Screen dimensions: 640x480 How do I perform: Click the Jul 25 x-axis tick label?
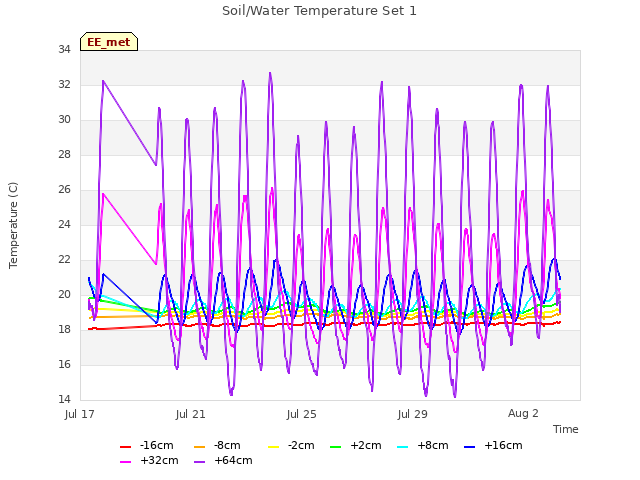click(302, 414)
